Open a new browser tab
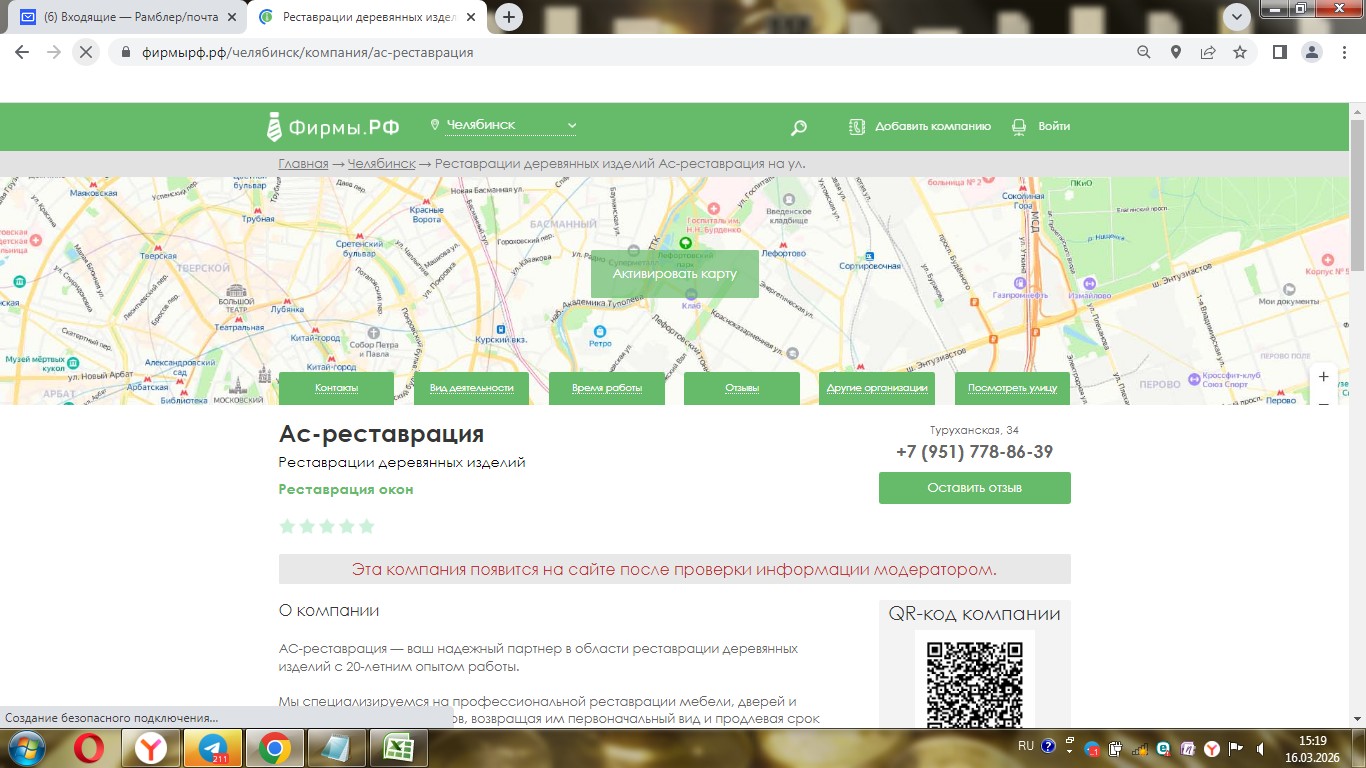Screen dimensions: 1366x768 click(510, 17)
